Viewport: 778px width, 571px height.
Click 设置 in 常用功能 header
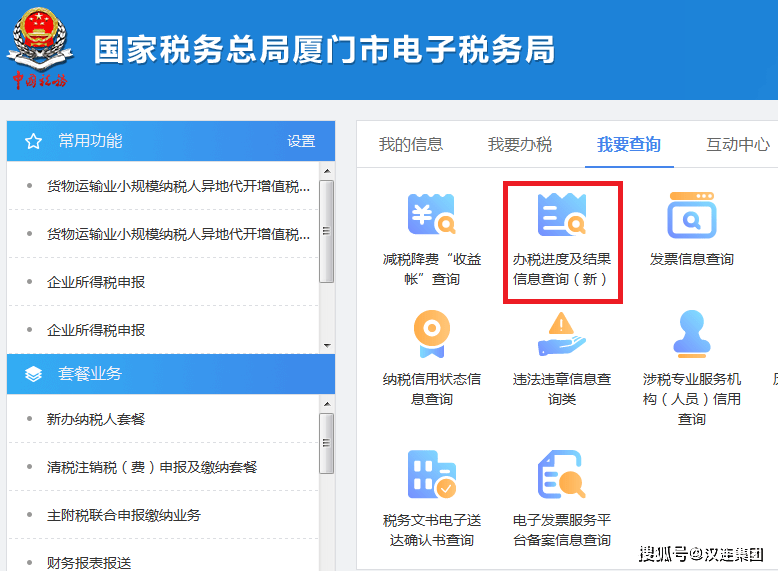[x=301, y=141]
